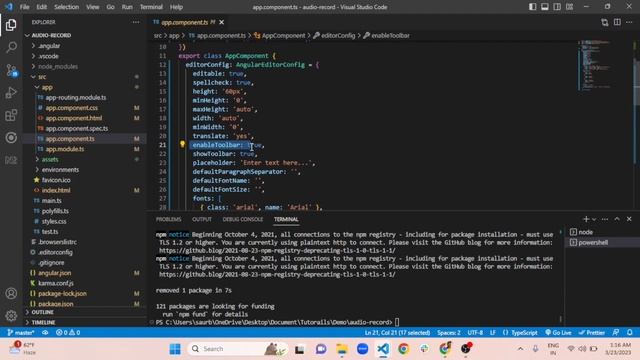Switch to the DEBUG CONSOLE tab

pyautogui.click(x=242, y=219)
